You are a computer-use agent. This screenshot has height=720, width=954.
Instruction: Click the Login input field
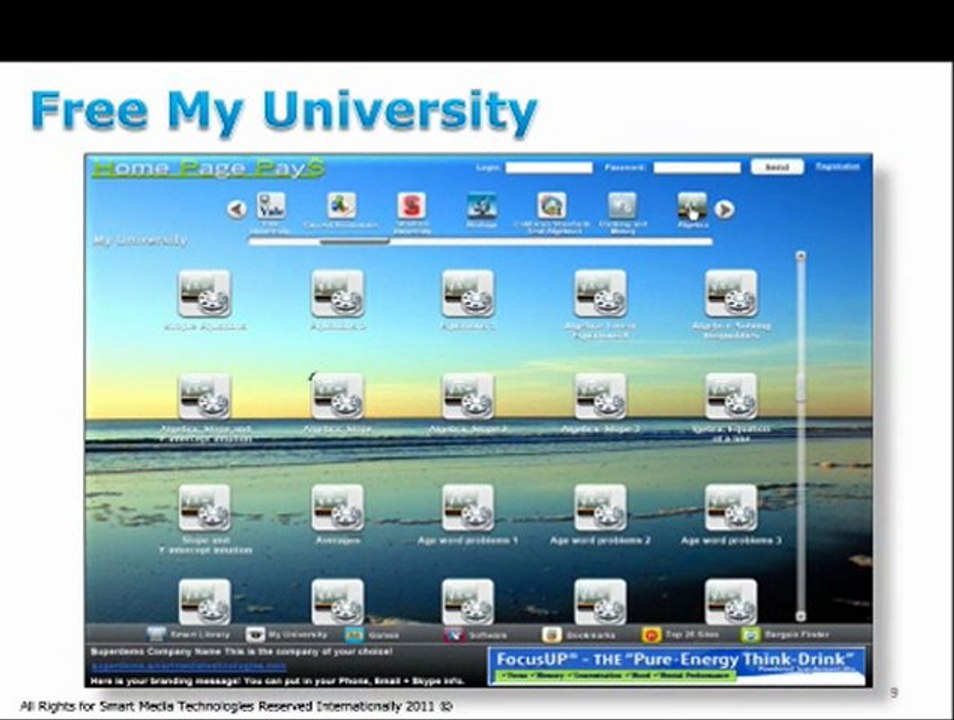548,168
